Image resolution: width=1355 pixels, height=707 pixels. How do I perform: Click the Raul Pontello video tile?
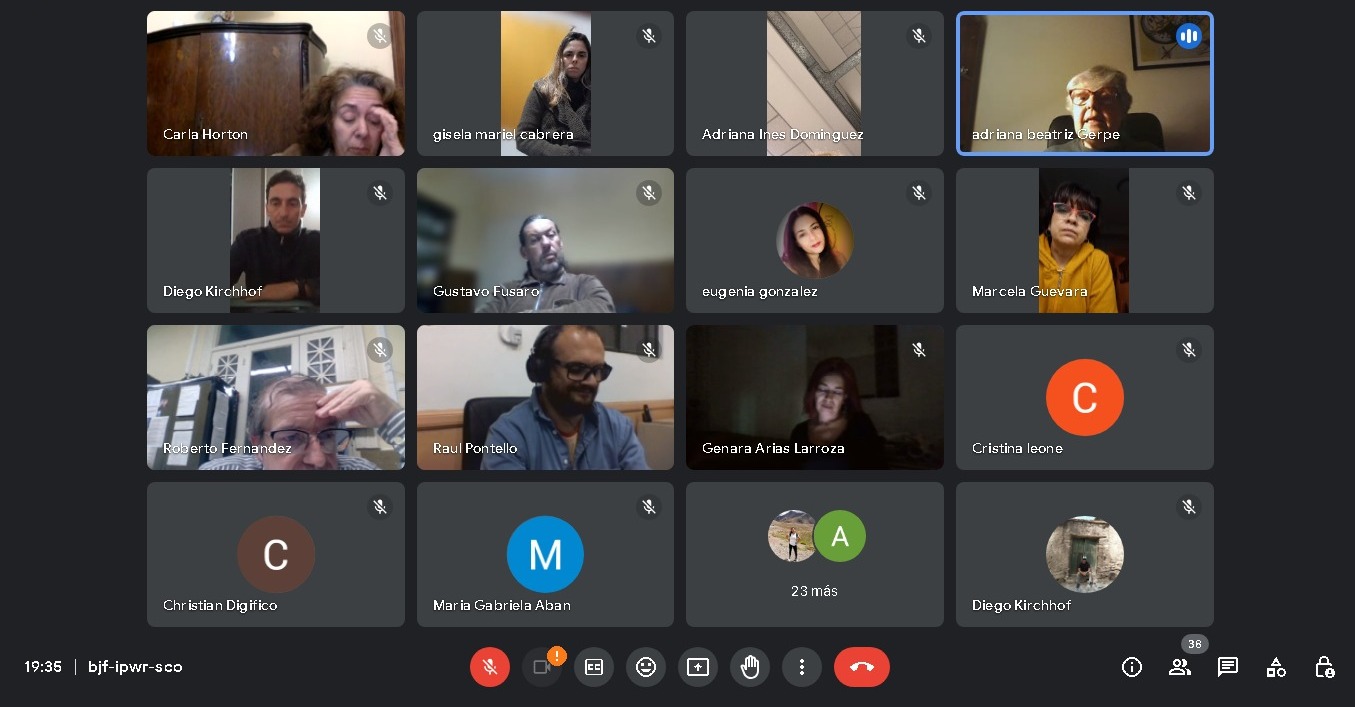click(545, 397)
